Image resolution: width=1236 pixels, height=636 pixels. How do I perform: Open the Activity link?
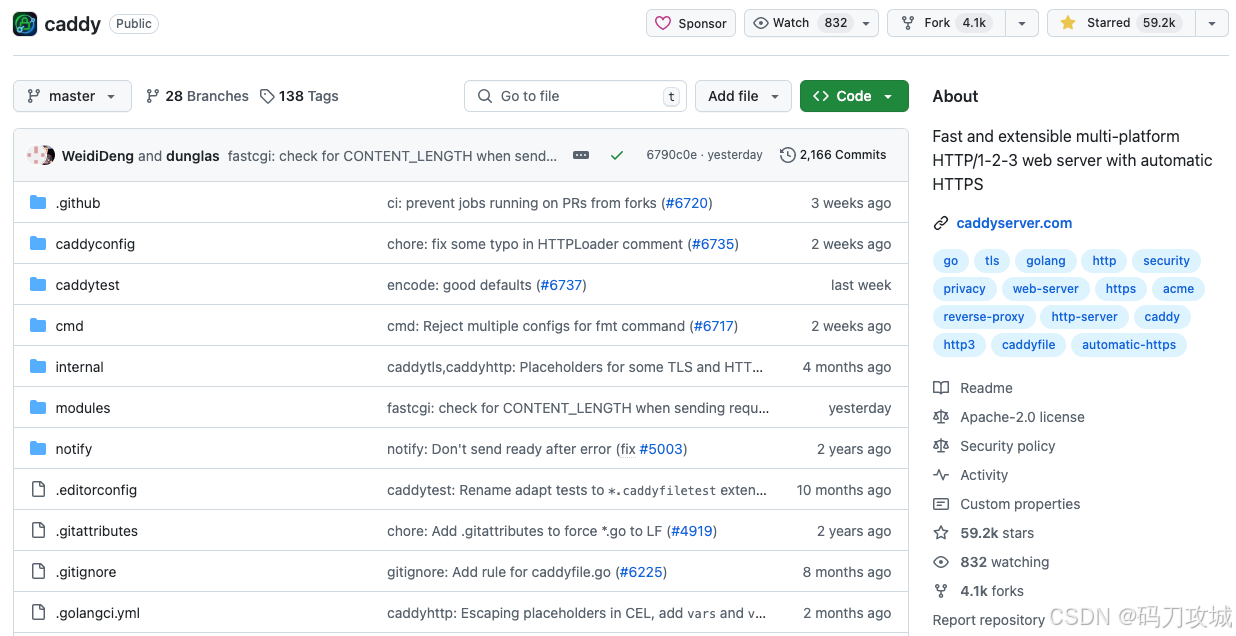click(970, 475)
